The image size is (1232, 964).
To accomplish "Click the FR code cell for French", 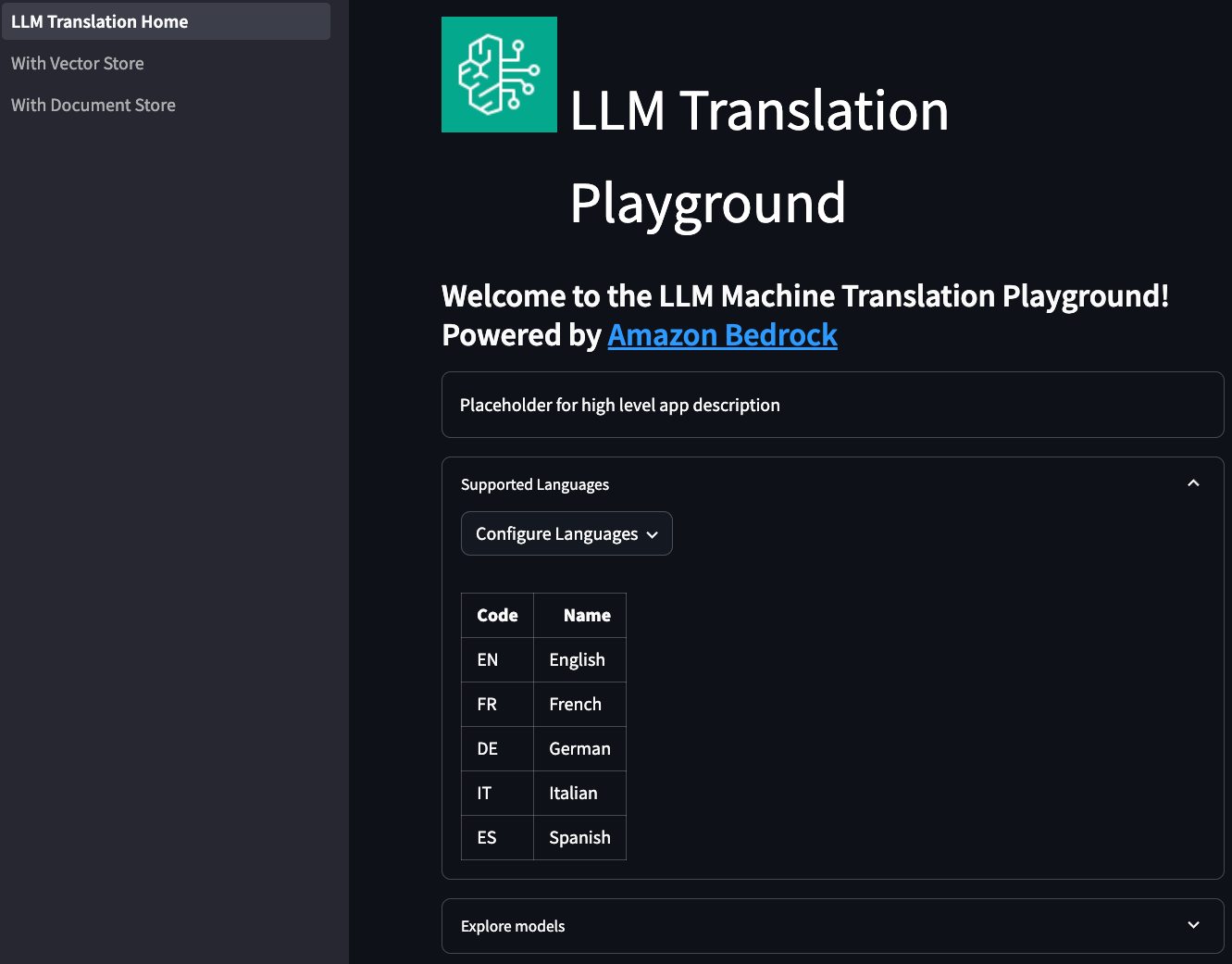I will [487, 704].
